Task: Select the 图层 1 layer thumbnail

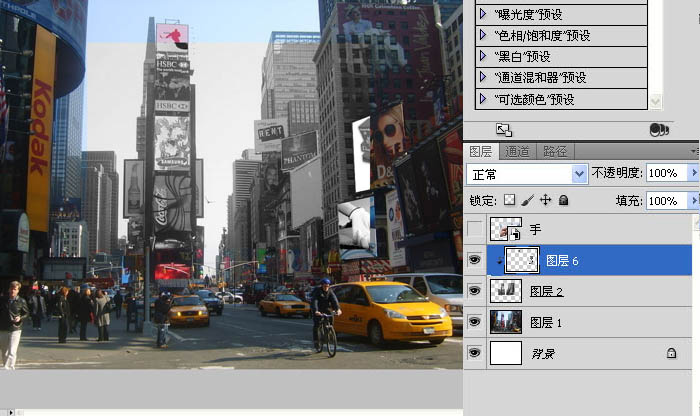Action: (x=506, y=322)
